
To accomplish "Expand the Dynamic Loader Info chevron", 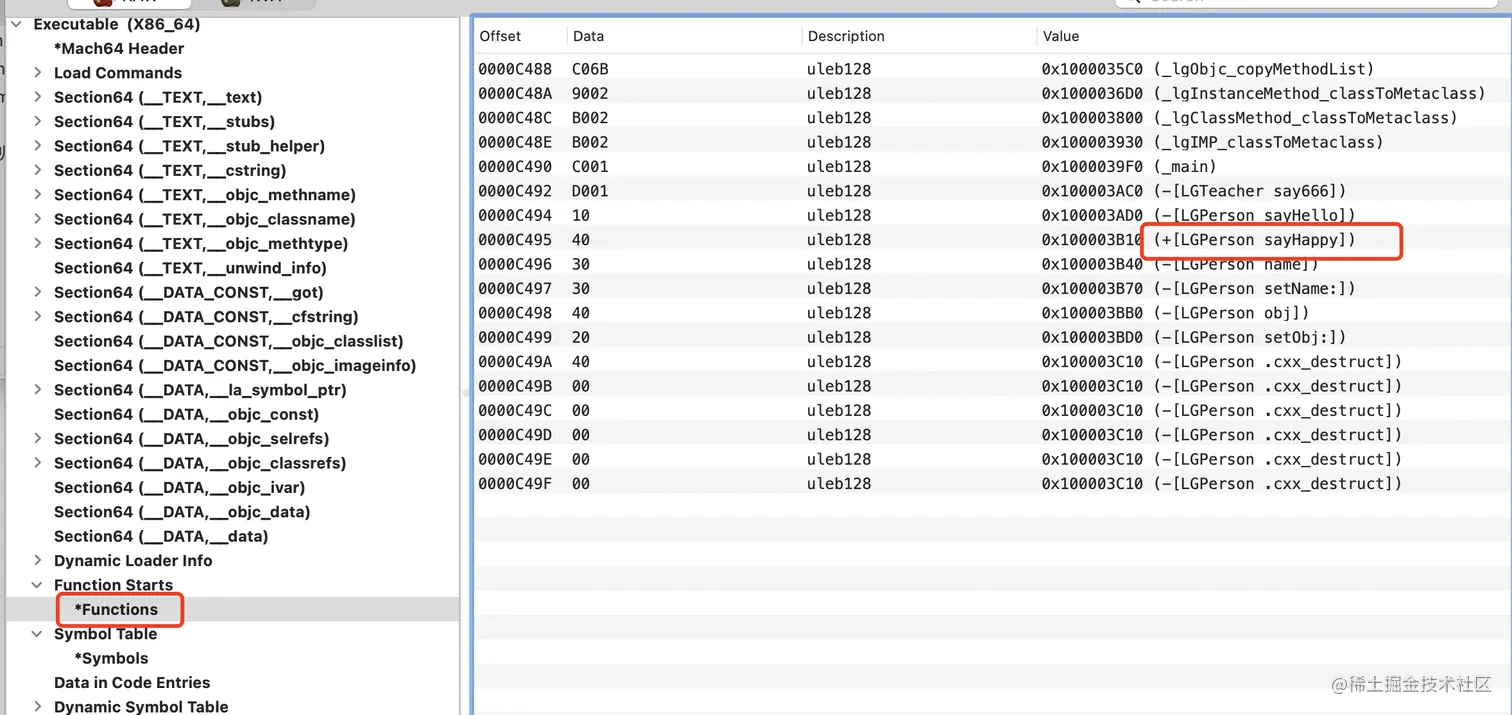I will (x=37, y=560).
